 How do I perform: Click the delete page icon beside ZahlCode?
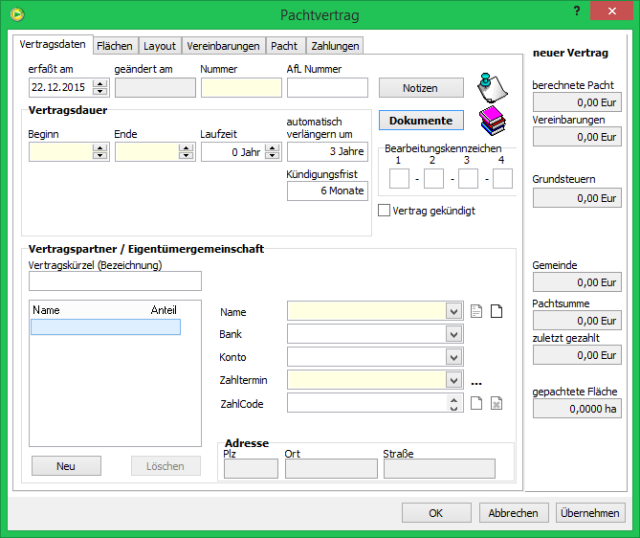(x=496, y=403)
